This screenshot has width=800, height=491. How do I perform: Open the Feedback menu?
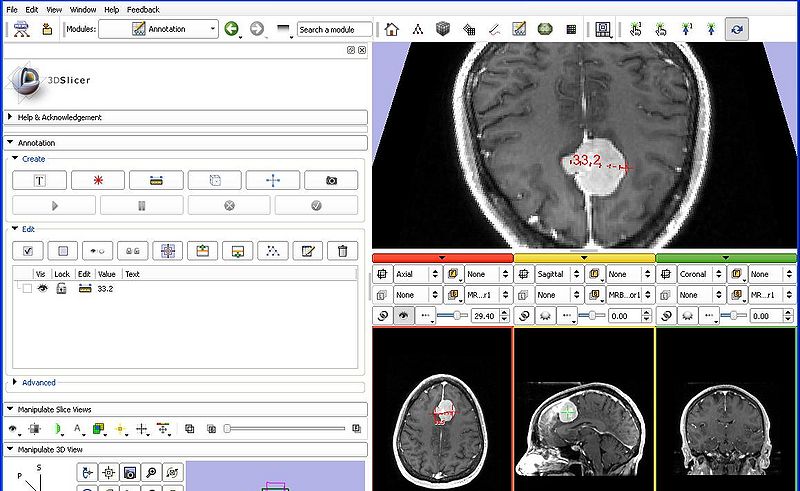[x=143, y=9]
